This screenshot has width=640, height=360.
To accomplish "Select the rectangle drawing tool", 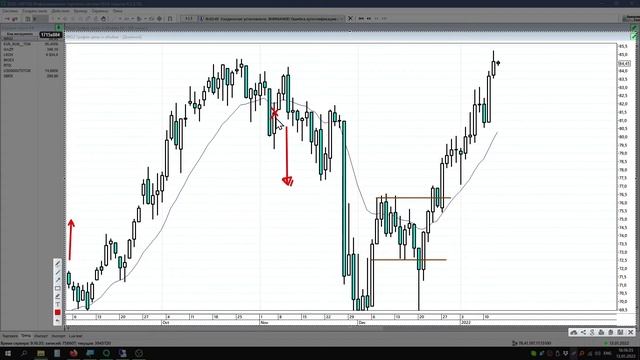I will [58, 288].
